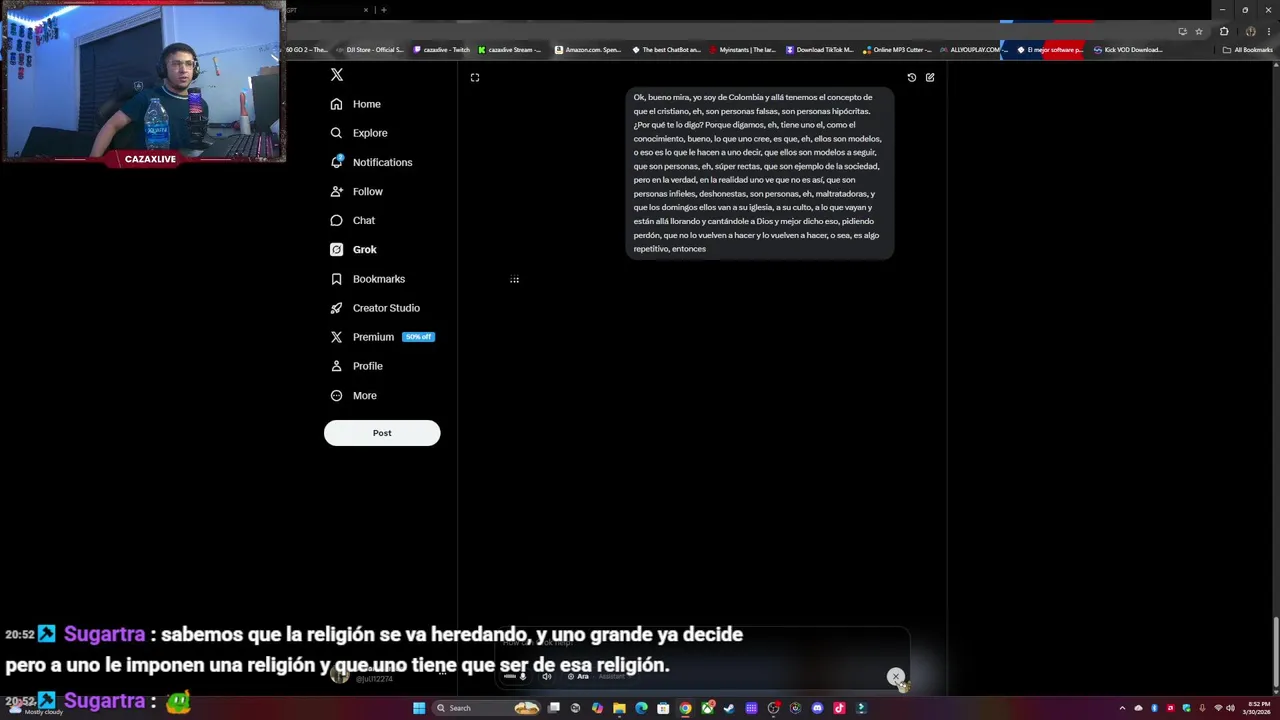Open the Home page in the sidebar
The image size is (1280, 720).
click(356, 104)
